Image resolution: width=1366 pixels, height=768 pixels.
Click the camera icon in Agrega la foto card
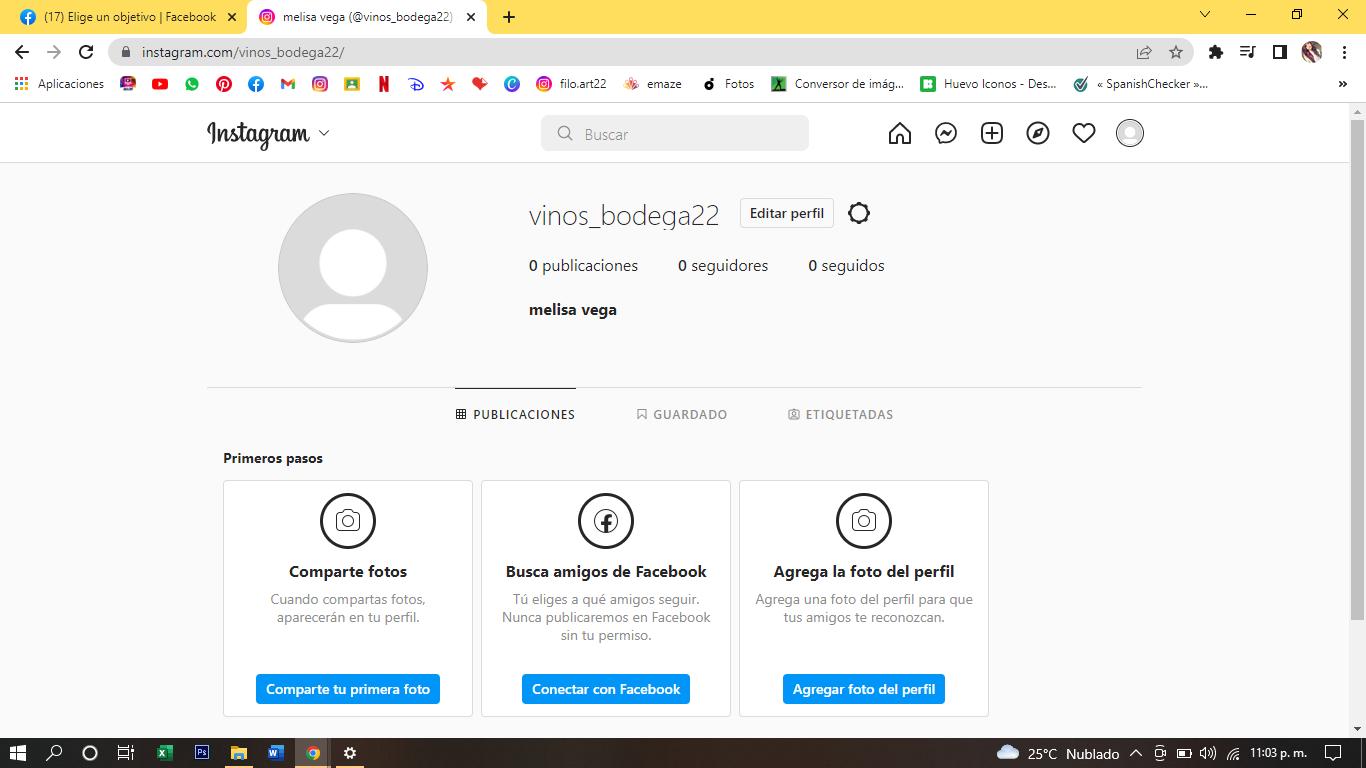point(864,521)
